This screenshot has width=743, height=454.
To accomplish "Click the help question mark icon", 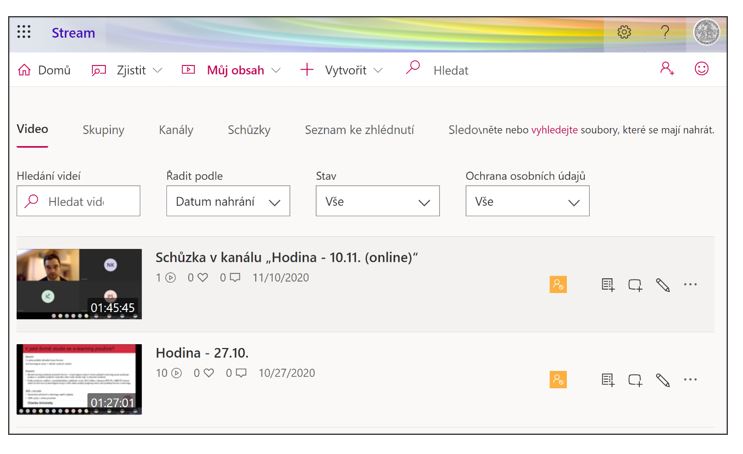I will 665,32.
